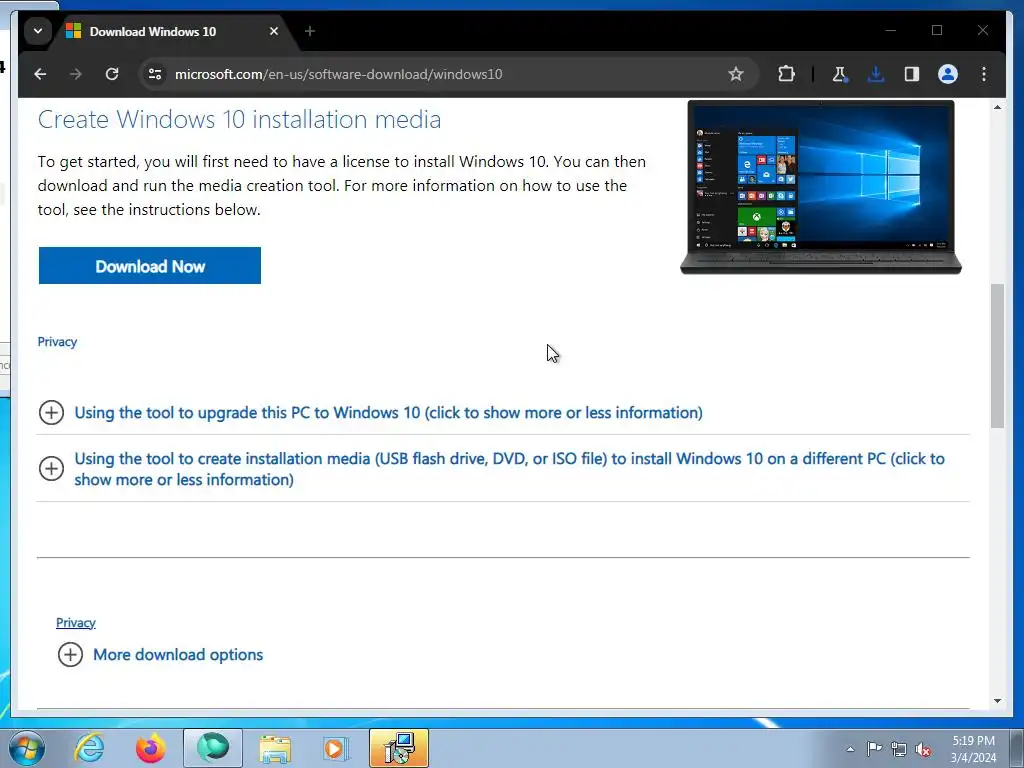Open a new browser tab
Viewport: 1024px width, 768px height.
[310, 31]
